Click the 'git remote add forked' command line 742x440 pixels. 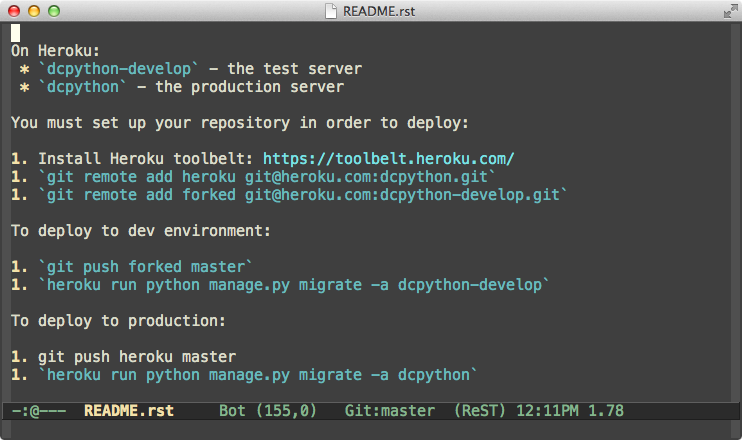click(x=302, y=194)
